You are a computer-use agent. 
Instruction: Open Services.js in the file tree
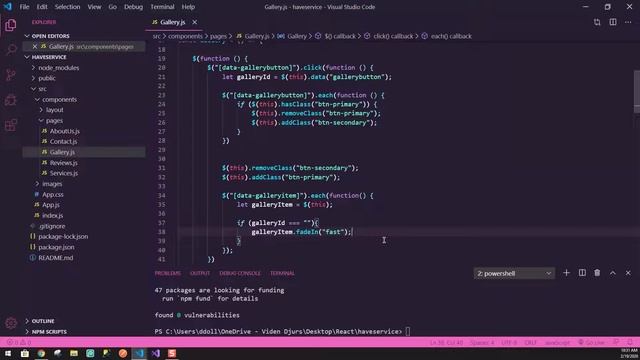pyautogui.click(x=64, y=173)
